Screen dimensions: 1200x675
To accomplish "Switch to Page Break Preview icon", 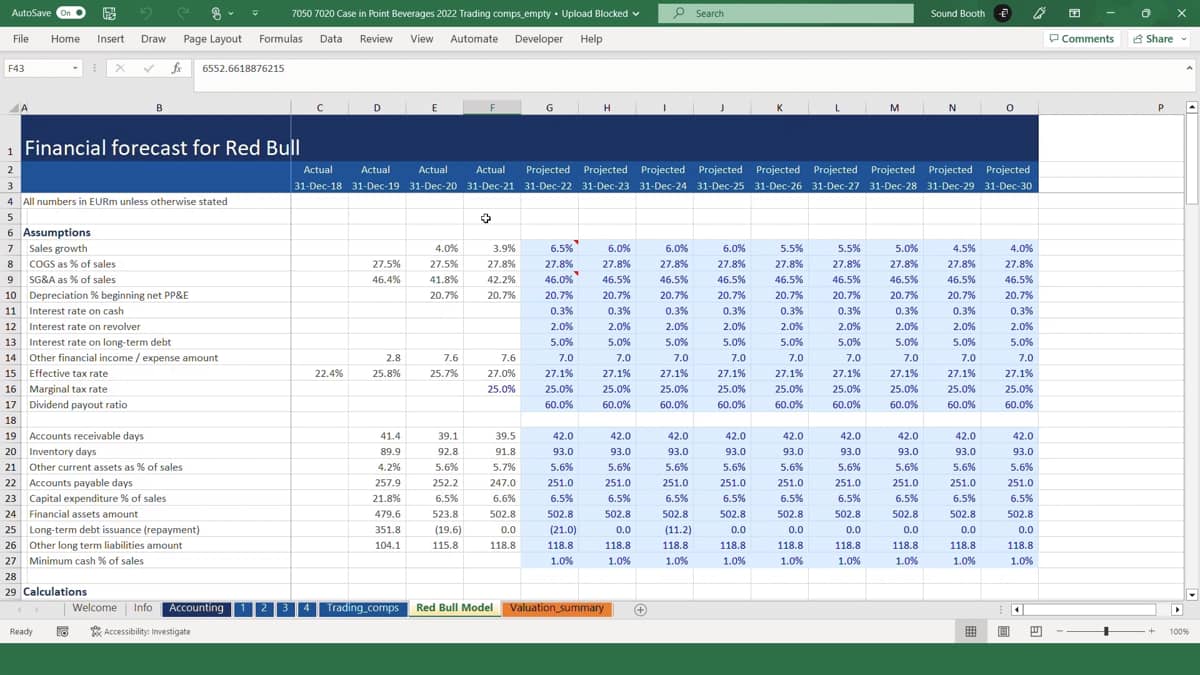I will pyautogui.click(x=1036, y=632).
